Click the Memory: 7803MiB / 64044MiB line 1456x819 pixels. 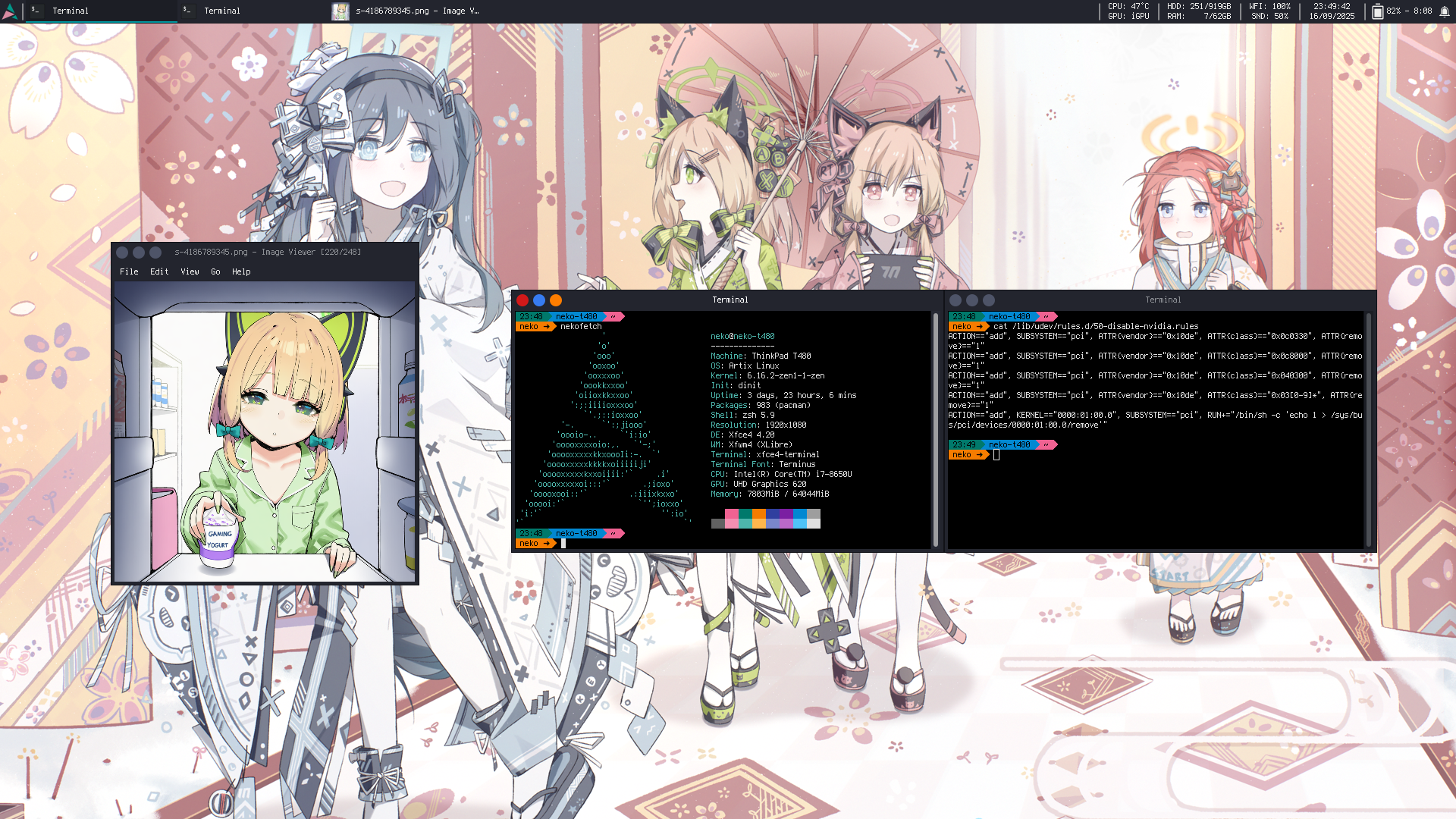[770, 494]
